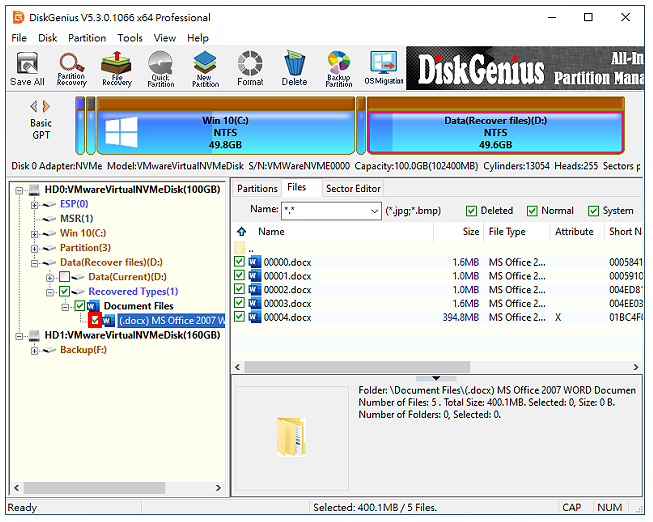The height and width of the screenshot is (522, 653).
Task: Sort file list by Attribute column
Action: click(x=577, y=232)
